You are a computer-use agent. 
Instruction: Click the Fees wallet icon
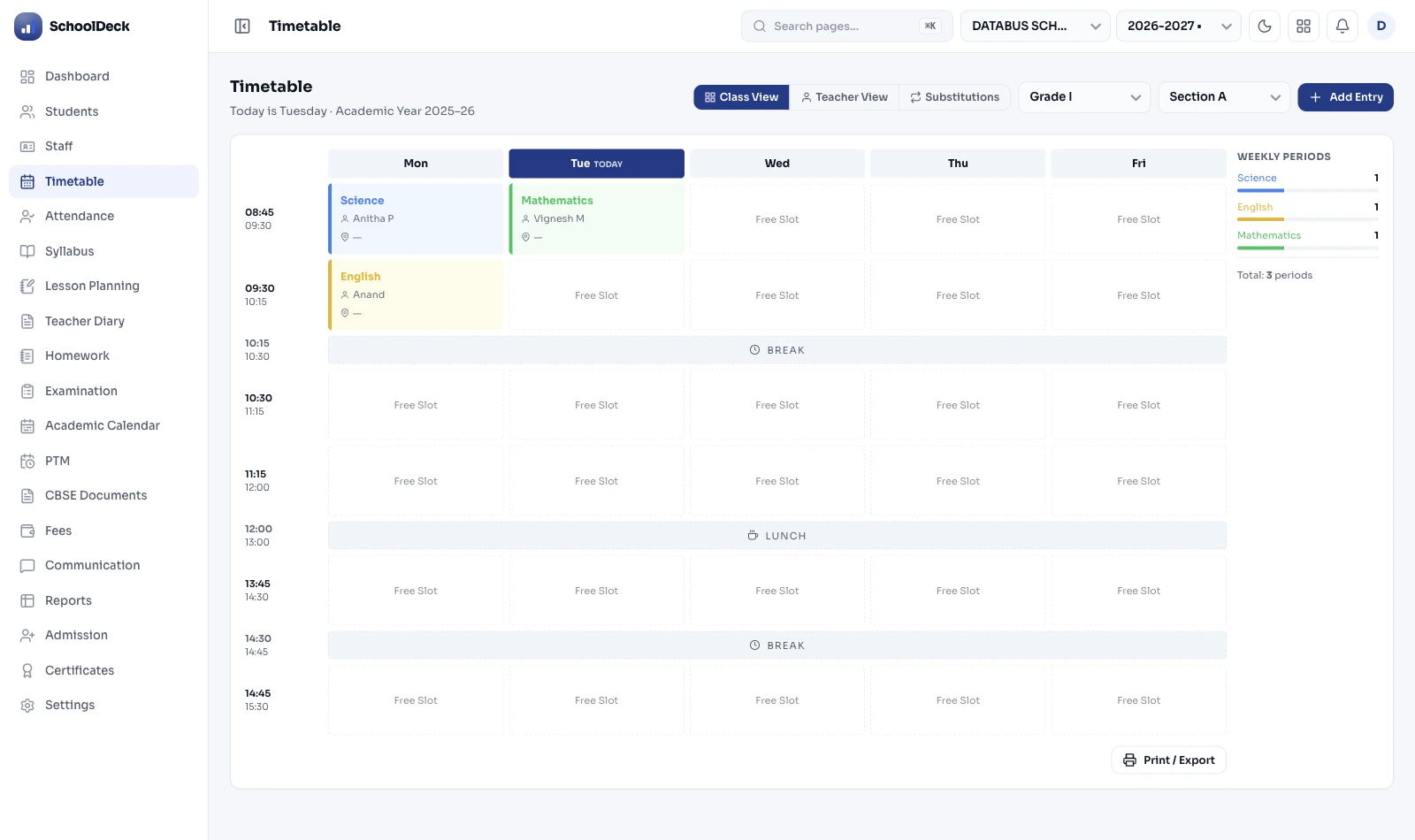coord(27,531)
